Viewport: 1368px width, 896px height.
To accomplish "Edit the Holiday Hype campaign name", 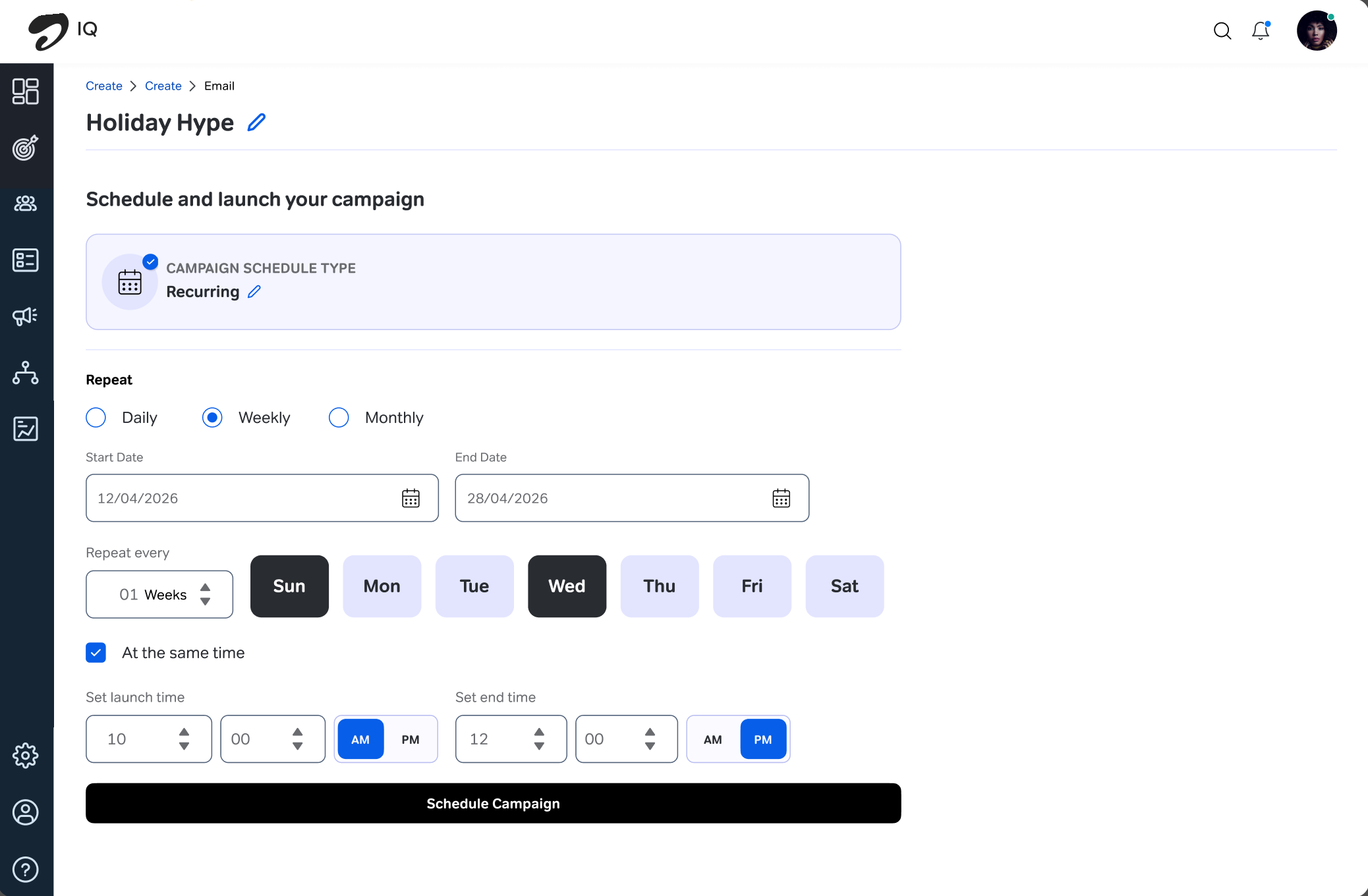I will pyautogui.click(x=256, y=123).
